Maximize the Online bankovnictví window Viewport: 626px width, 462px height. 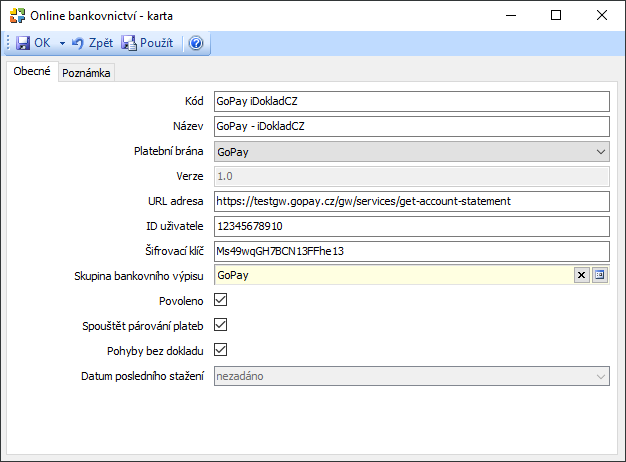click(556, 16)
